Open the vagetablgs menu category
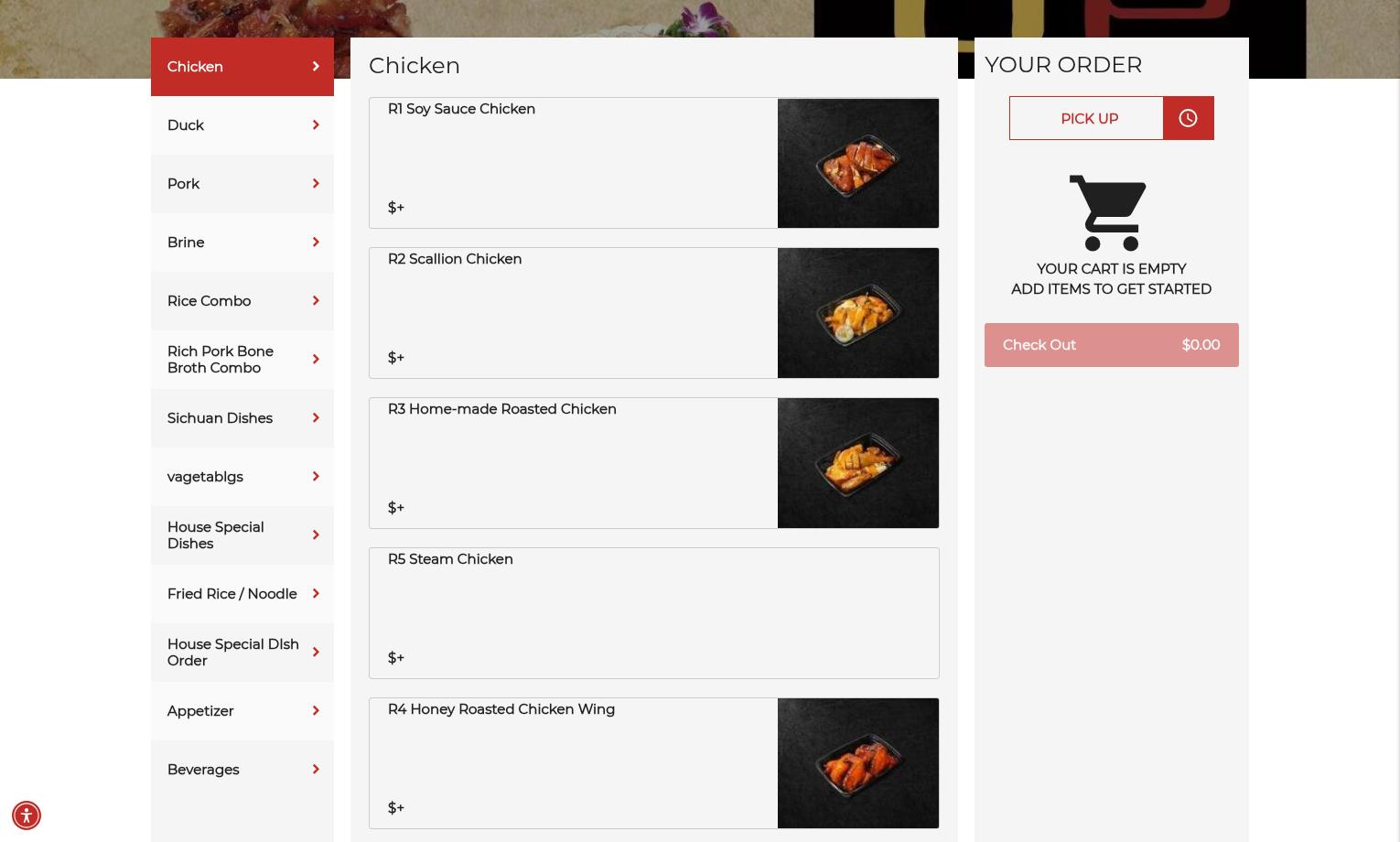Viewport: 1400px width, 842px height. (242, 477)
